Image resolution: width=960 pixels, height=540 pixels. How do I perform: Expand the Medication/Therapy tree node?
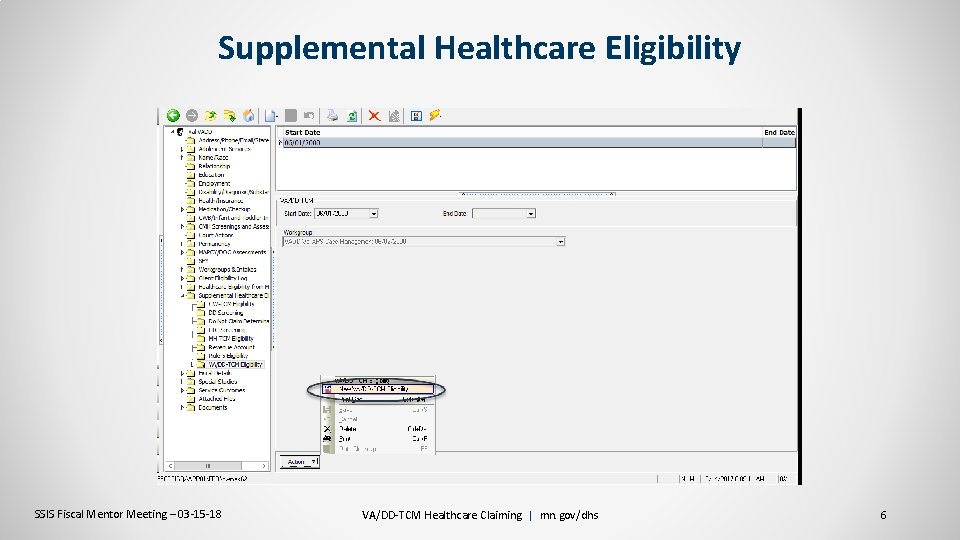[182, 209]
